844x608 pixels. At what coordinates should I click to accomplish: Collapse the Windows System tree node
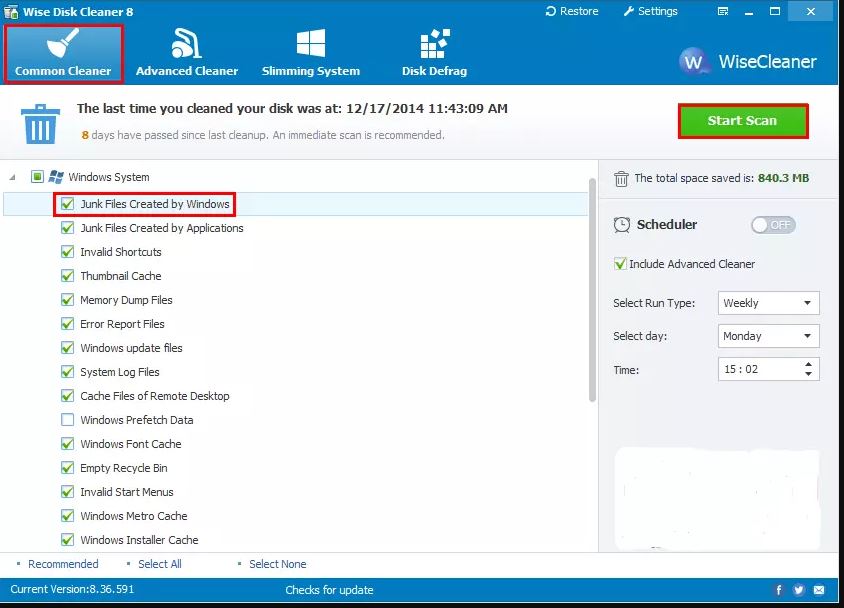coord(14,177)
